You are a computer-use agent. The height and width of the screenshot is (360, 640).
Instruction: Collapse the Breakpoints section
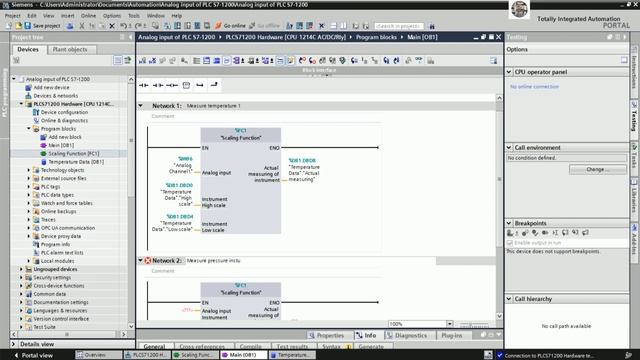(x=509, y=223)
